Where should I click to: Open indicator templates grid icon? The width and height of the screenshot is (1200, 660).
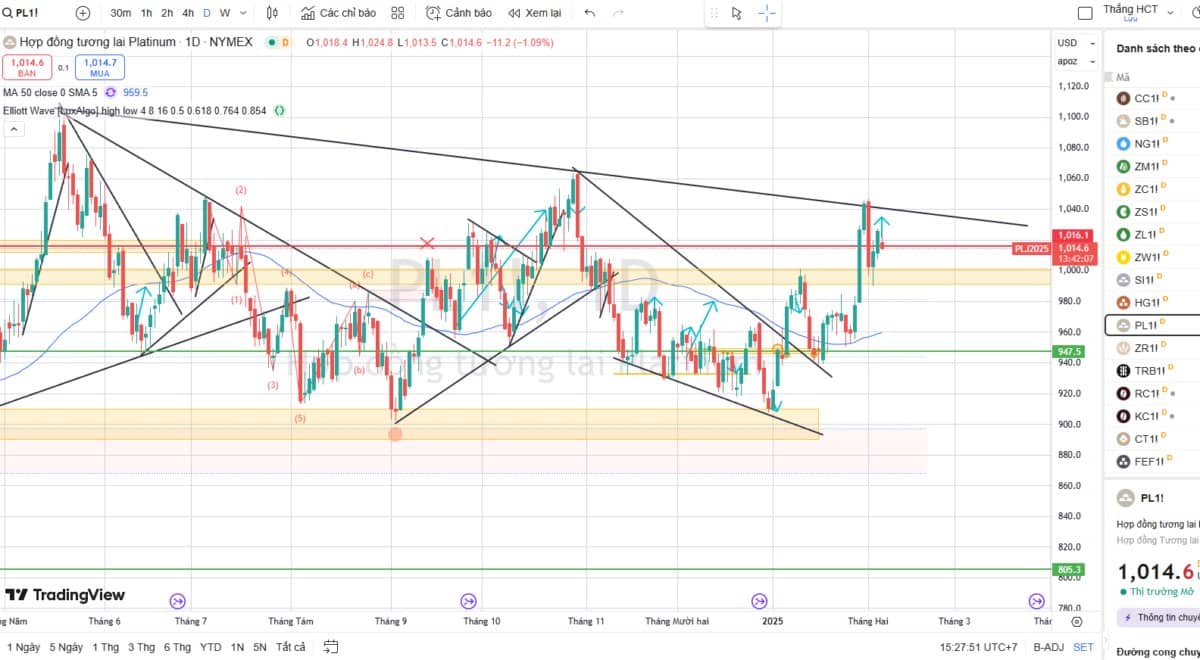pos(398,13)
